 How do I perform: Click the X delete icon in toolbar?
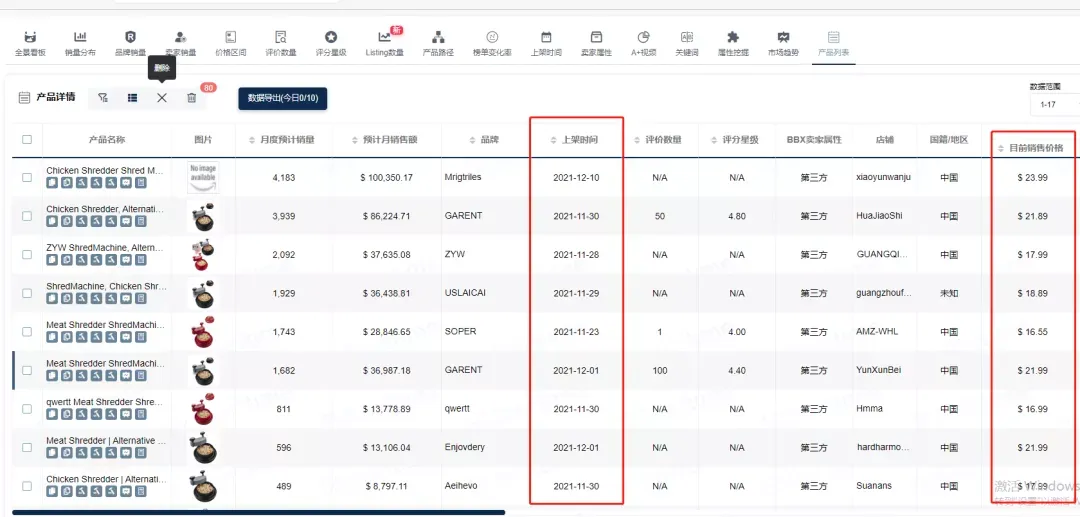point(162,98)
